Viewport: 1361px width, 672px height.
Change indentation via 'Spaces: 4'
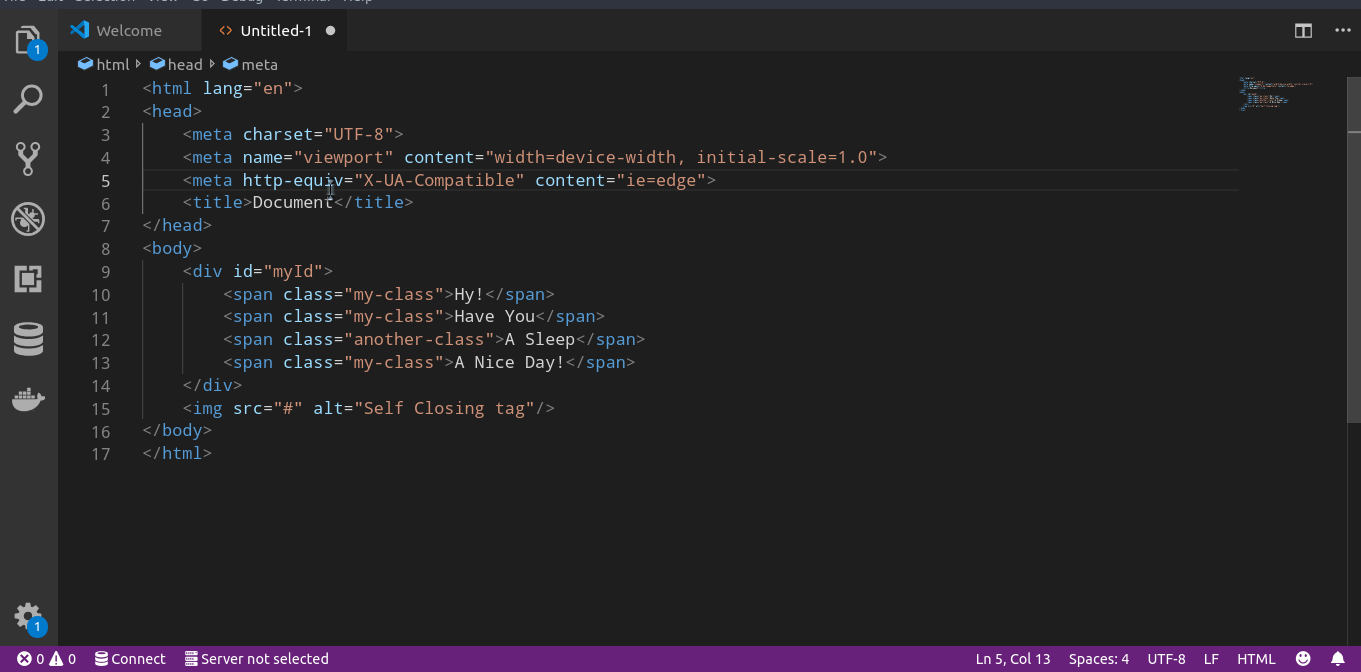tap(1099, 659)
